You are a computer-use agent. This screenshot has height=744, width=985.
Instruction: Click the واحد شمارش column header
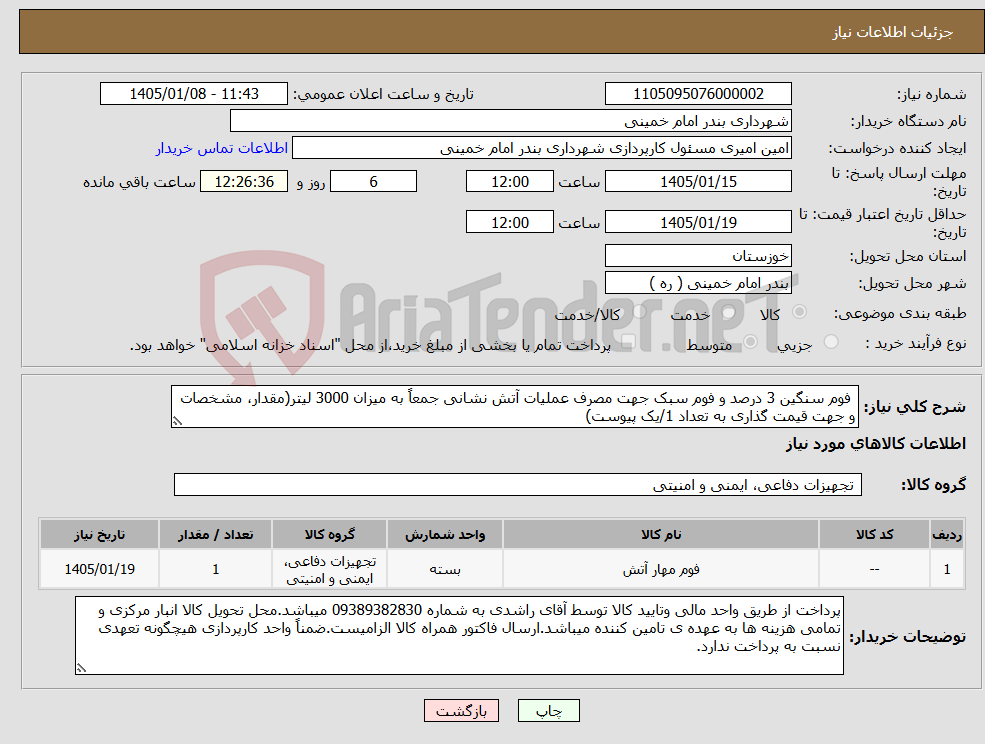tap(445, 535)
